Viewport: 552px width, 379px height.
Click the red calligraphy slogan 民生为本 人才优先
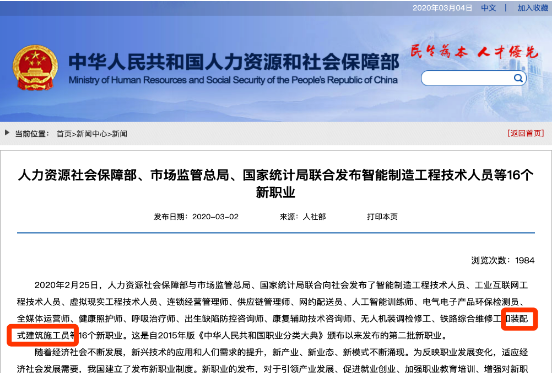point(474,52)
